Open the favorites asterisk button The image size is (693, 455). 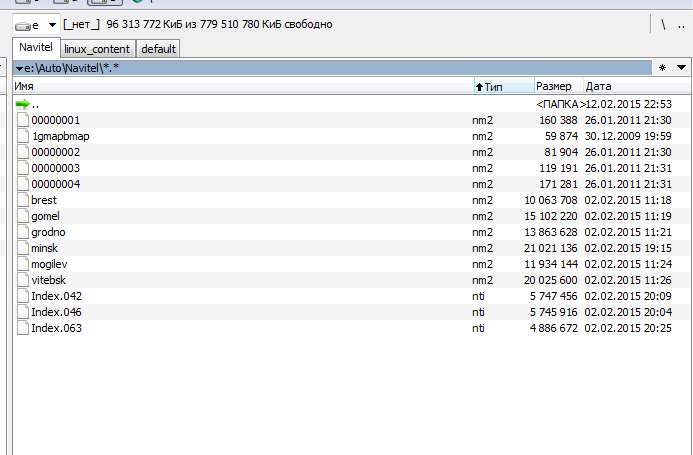click(x=662, y=68)
